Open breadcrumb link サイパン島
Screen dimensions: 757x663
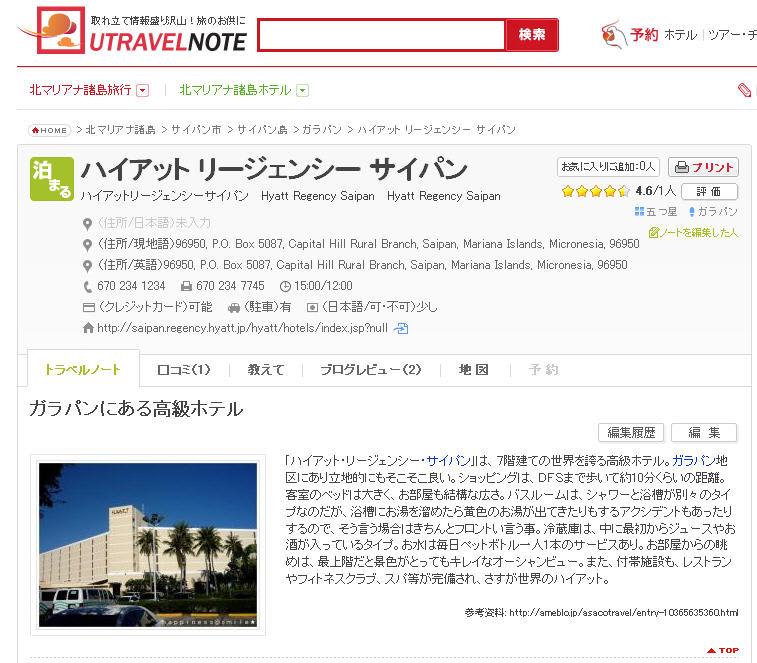262,129
